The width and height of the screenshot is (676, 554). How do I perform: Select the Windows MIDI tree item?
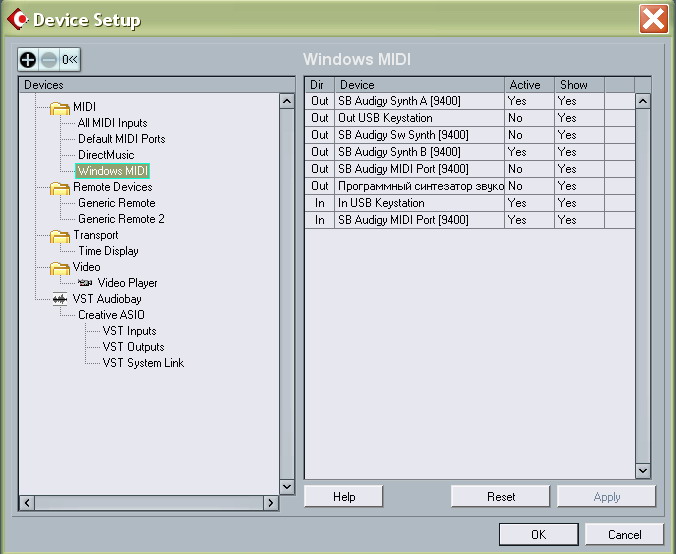tap(113, 171)
